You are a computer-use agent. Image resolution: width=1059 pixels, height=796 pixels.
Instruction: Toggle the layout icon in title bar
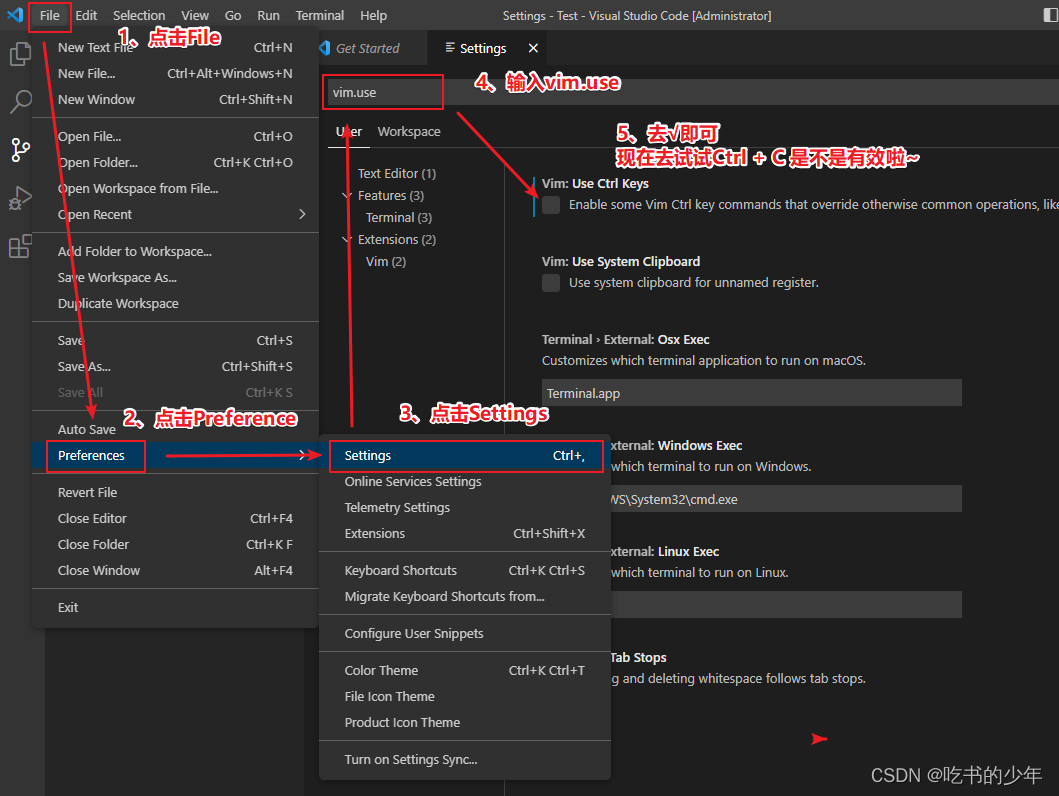(1050, 15)
